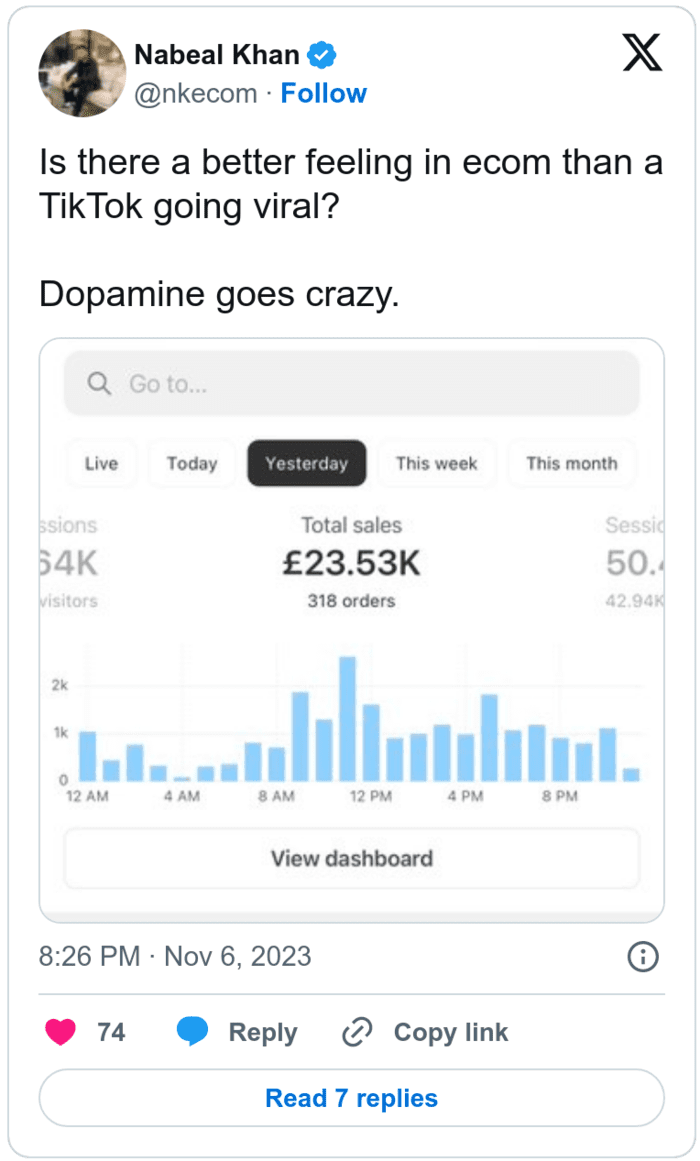Click the search magnifier icon
Screen dimensions: 700x1161
click(x=99, y=384)
